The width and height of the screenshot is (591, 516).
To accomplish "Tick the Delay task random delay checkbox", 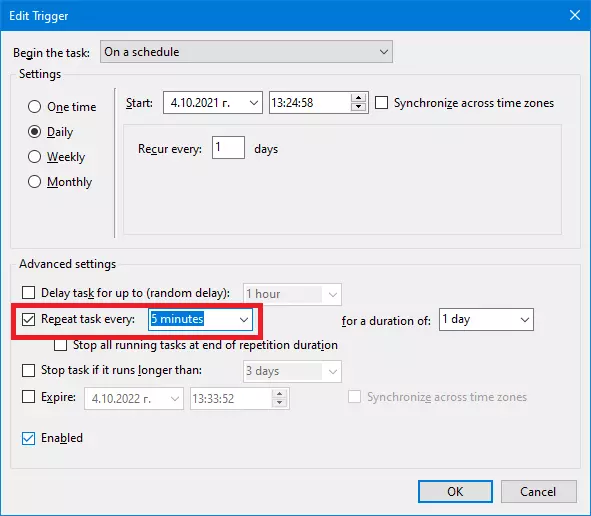I will tap(29, 292).
